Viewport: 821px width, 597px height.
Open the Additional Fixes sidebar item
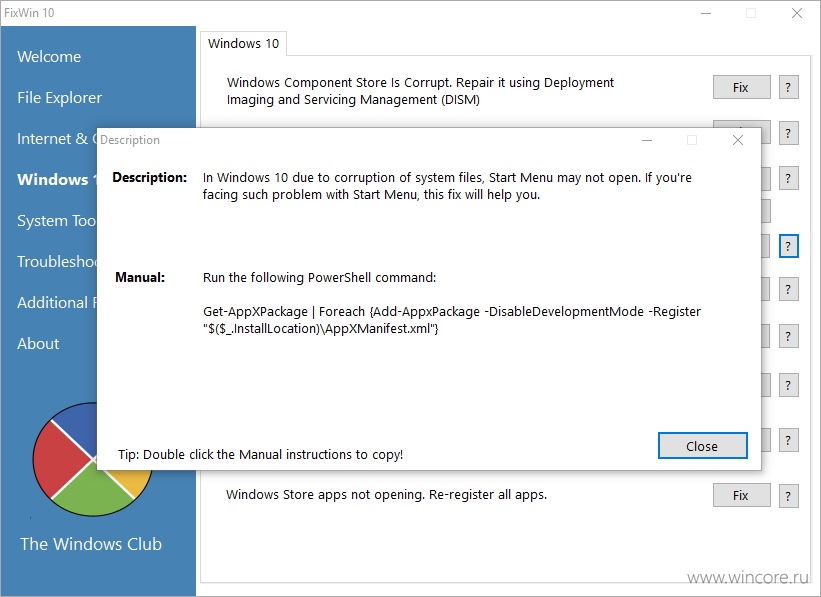click(x=57, y=302)
